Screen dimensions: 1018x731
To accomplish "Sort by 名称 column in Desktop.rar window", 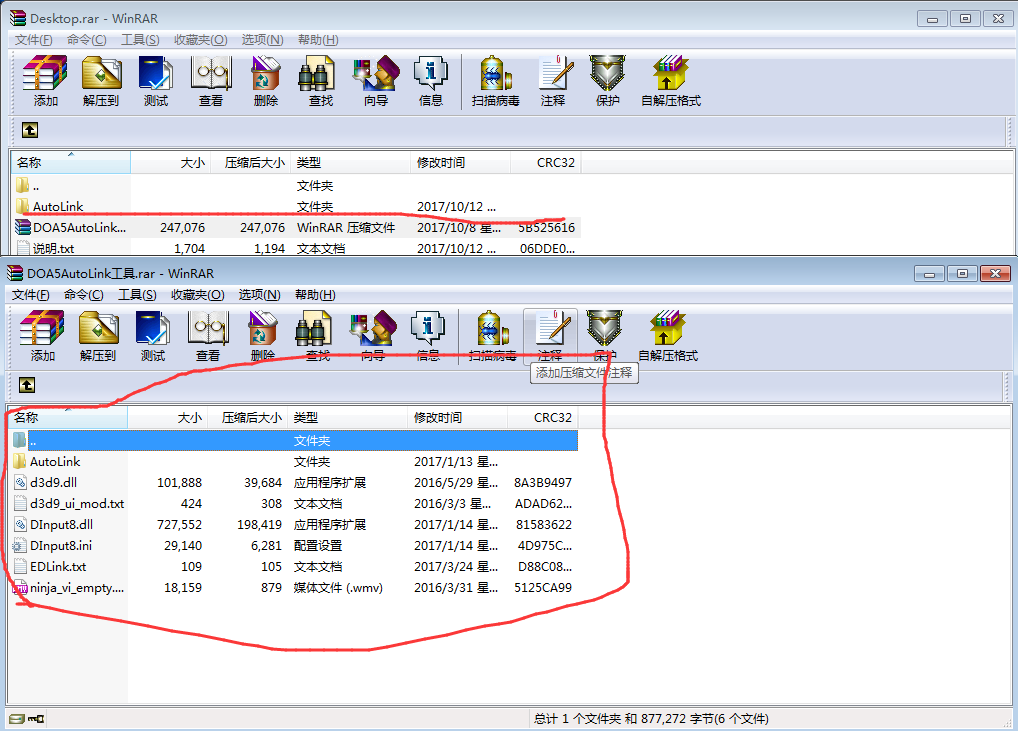I will pyautogui.click(x=71, y=163).
